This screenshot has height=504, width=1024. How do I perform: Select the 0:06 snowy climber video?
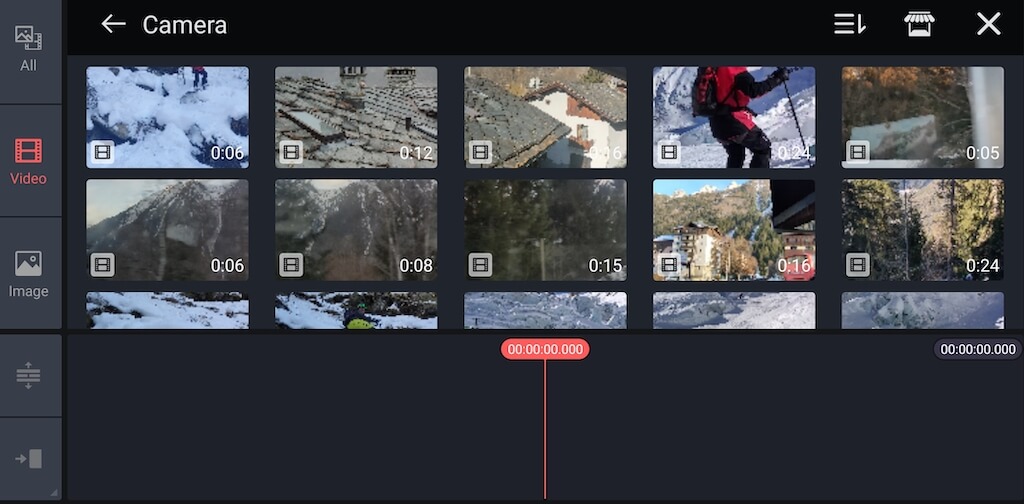pos(167,117)
